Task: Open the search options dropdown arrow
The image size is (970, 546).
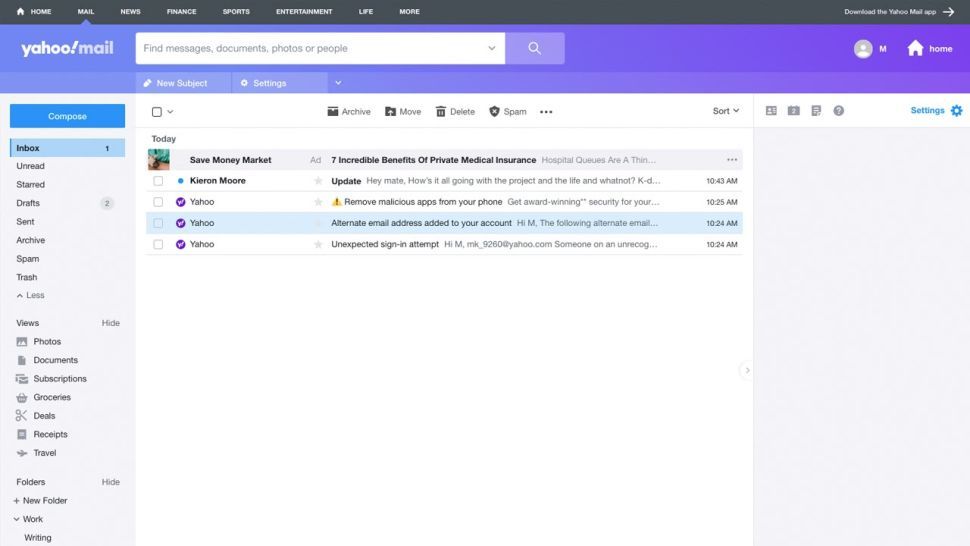Action: (492, 48)
